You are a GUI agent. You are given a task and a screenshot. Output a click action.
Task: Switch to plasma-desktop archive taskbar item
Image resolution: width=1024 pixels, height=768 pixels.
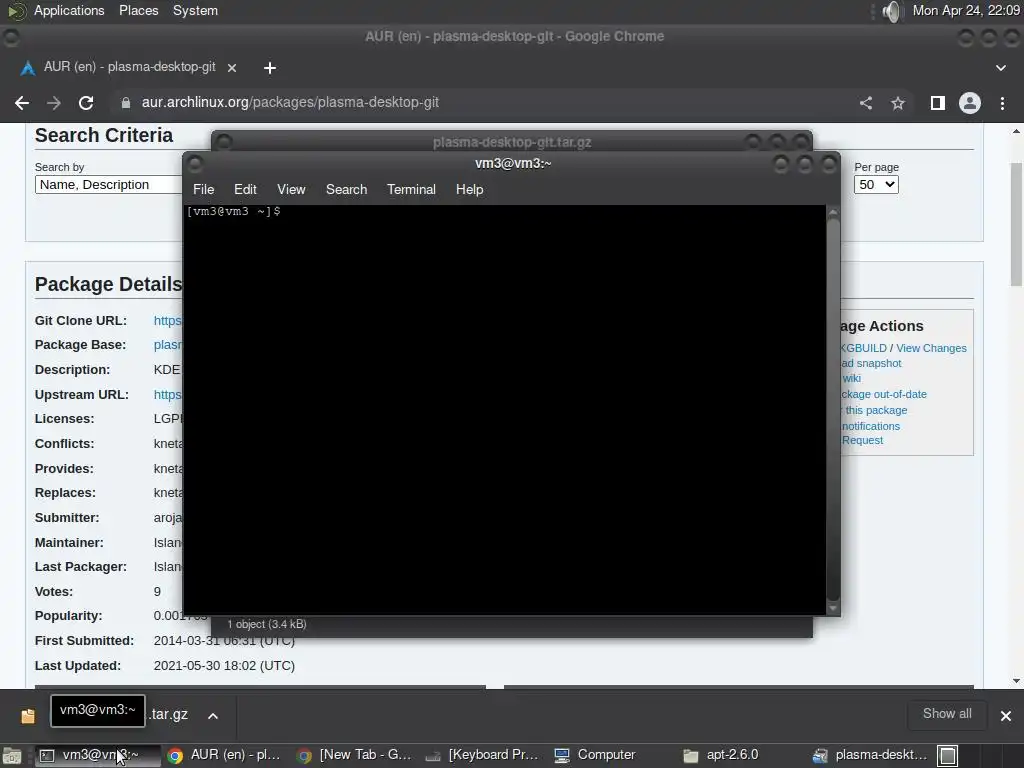click(x=871, y=755)
